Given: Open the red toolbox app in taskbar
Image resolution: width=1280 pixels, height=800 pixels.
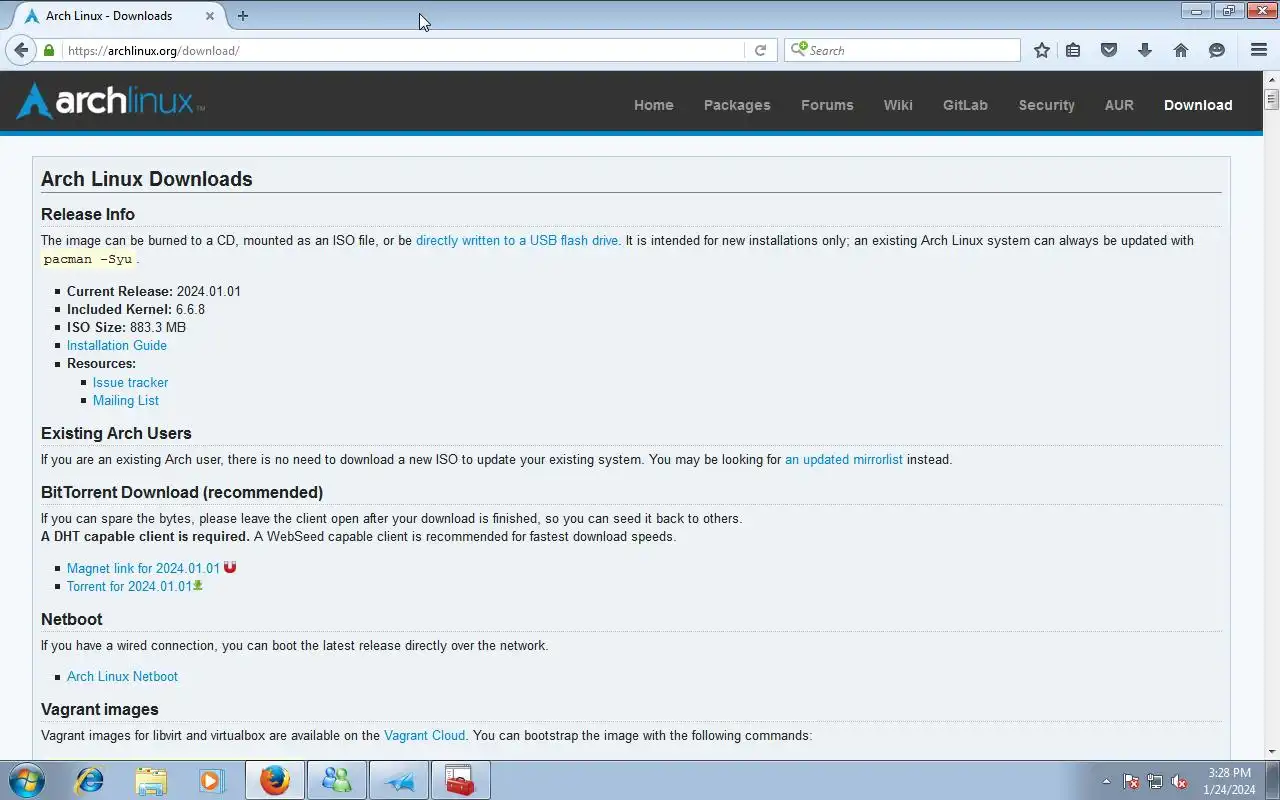Looking at the screenshot, I should click(461, 780).
